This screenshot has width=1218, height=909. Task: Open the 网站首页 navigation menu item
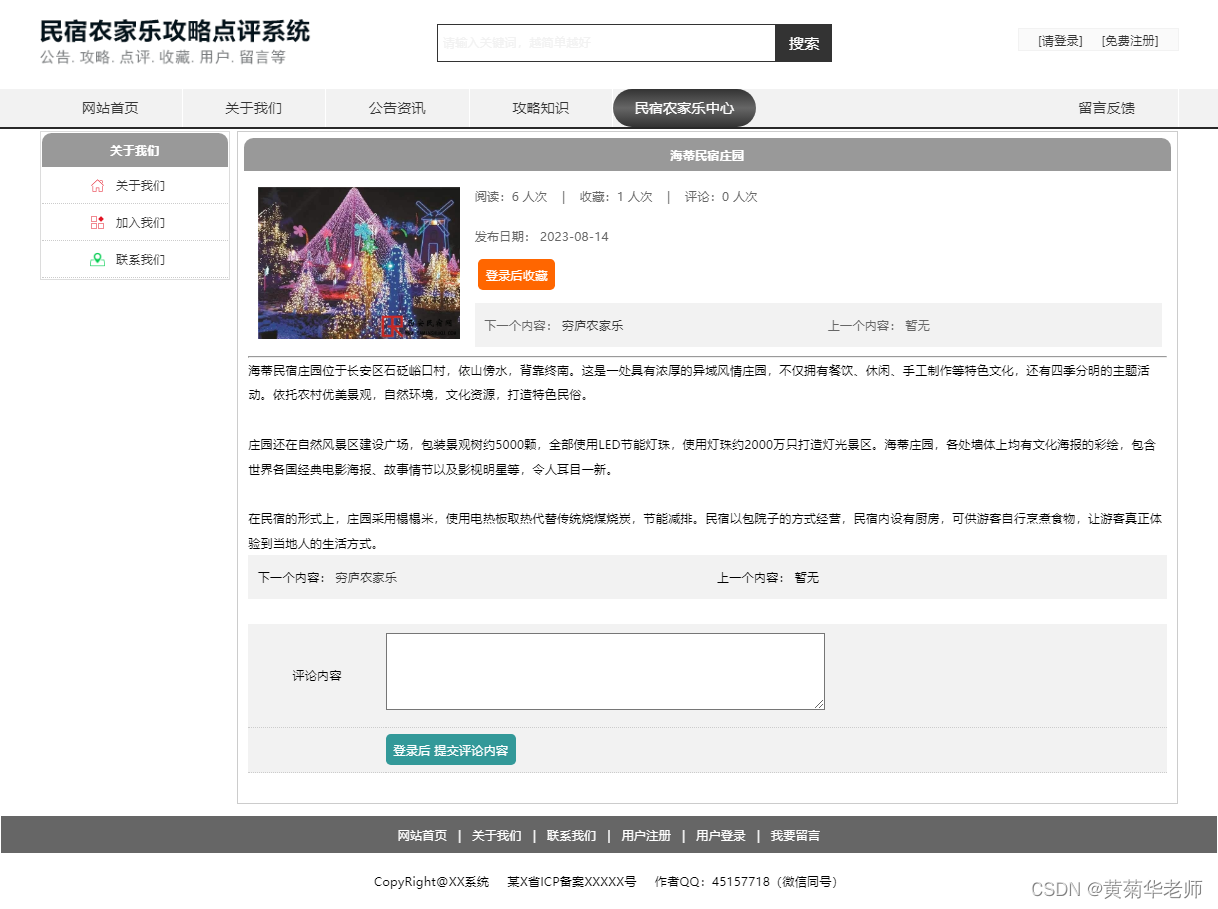click(109, 108)
